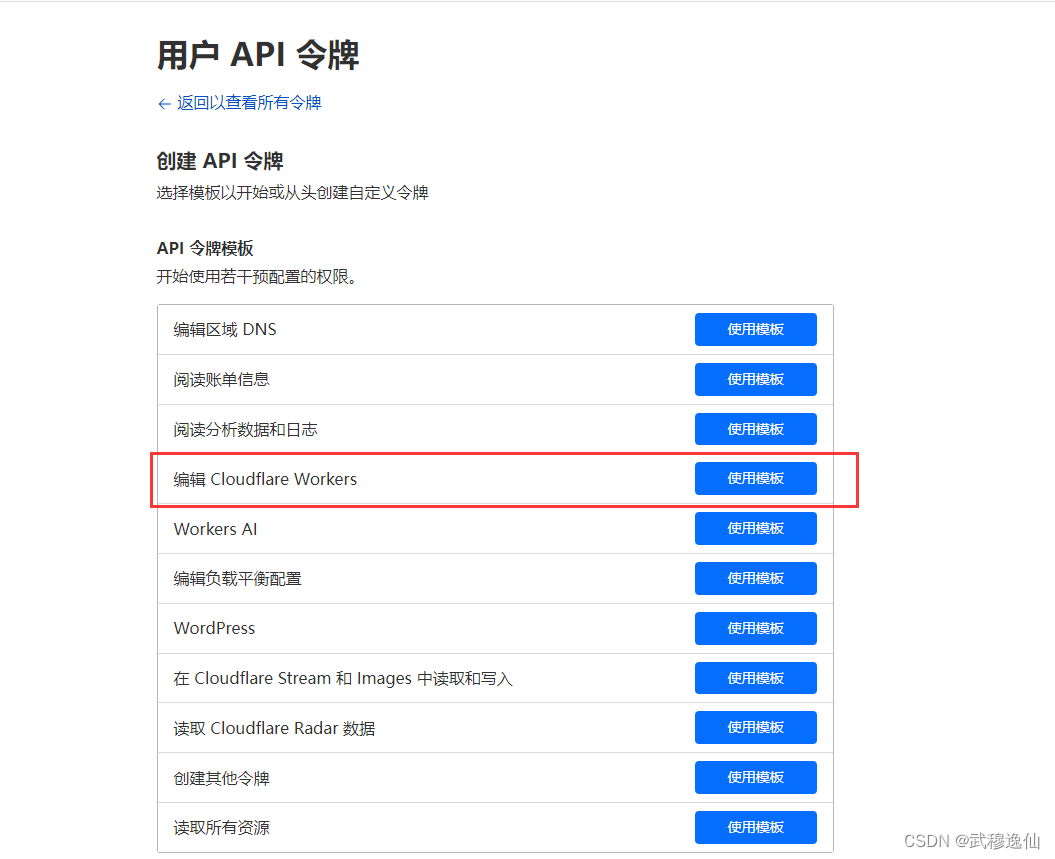Select the 编辑 Cloudflare Workers row label

click(264, 479)
